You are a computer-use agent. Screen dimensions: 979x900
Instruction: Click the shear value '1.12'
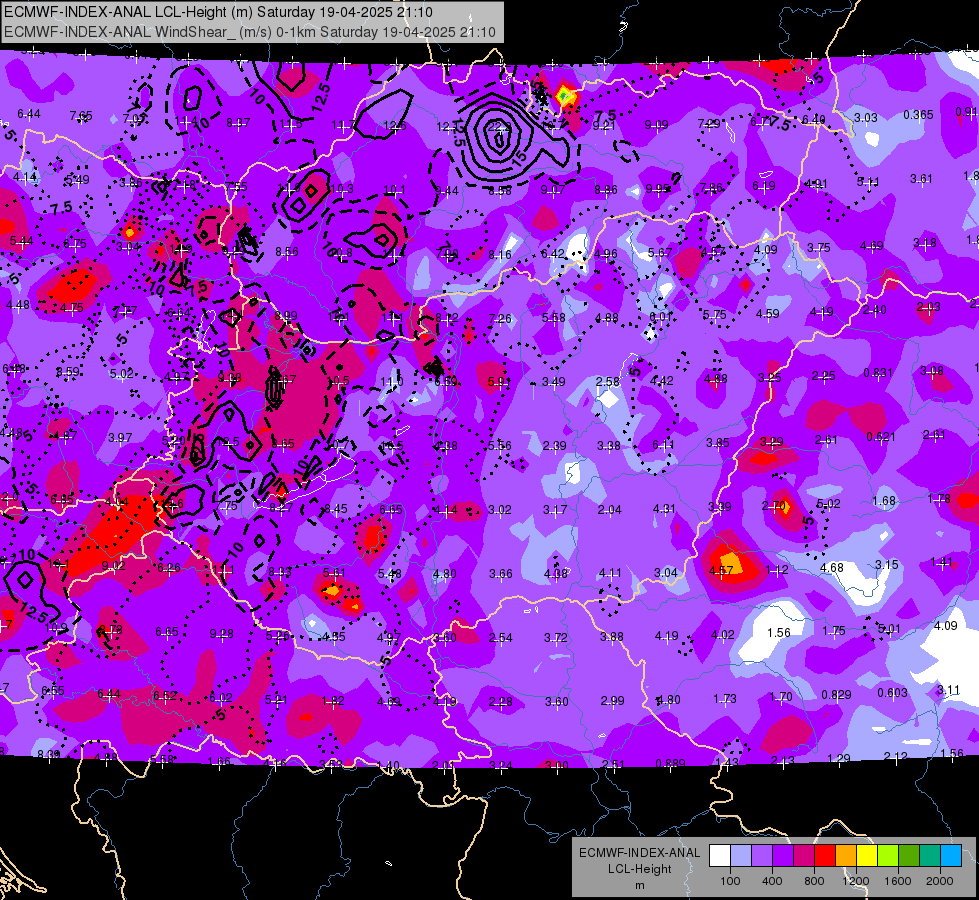777,570
